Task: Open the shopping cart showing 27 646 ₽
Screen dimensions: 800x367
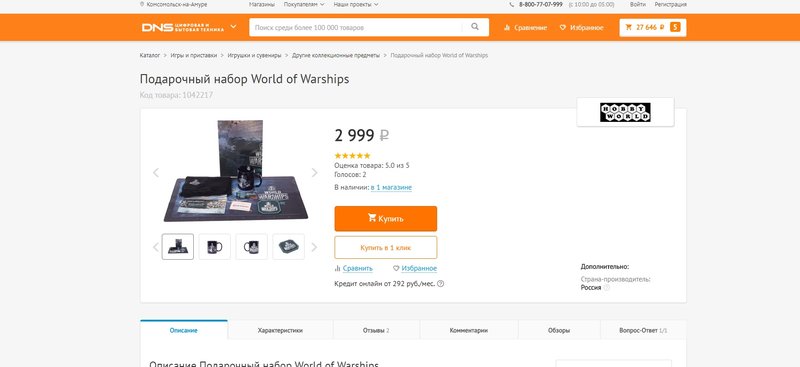Action: (653, 28)
